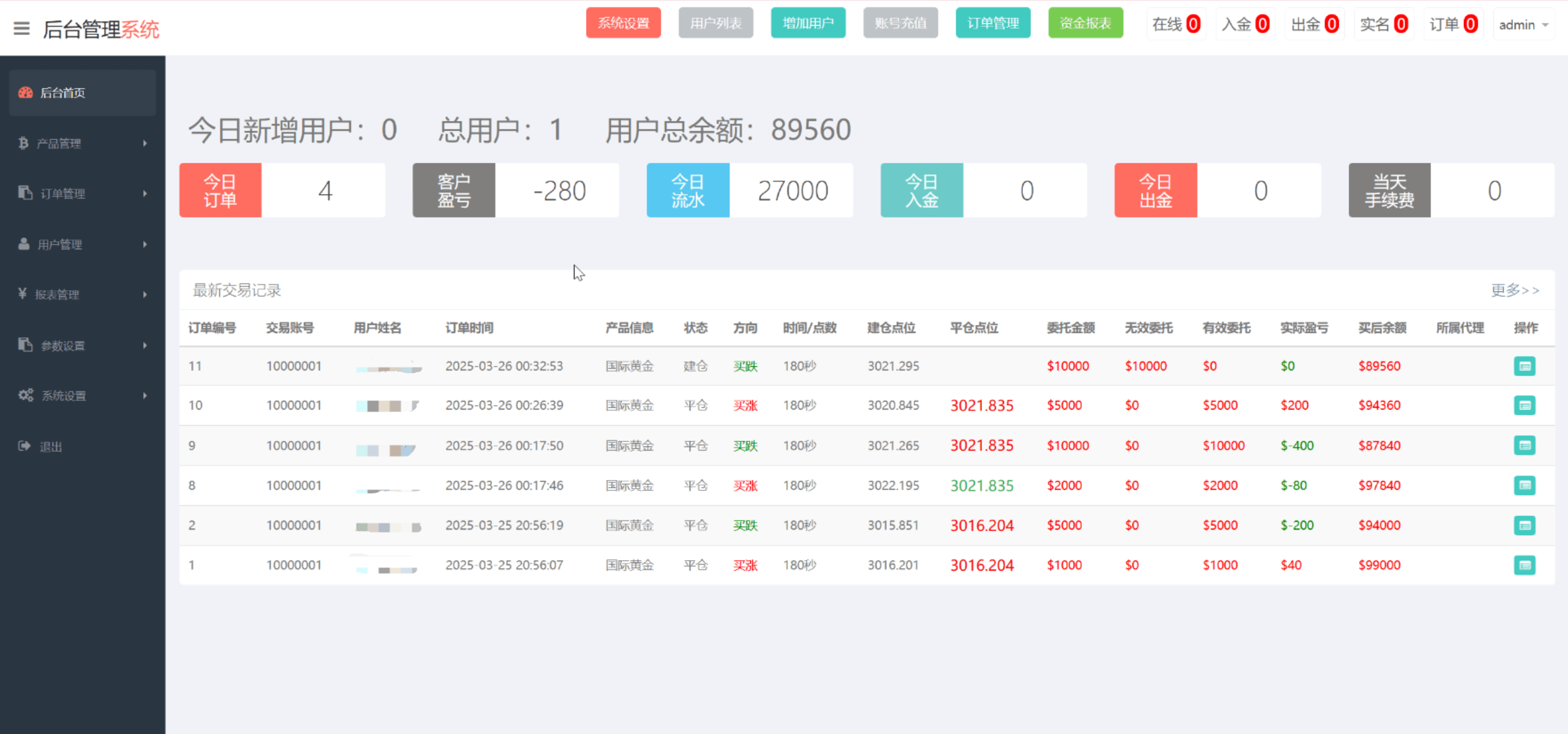
Task: Click the hamburger menu icon
Action: click(21, 28)
